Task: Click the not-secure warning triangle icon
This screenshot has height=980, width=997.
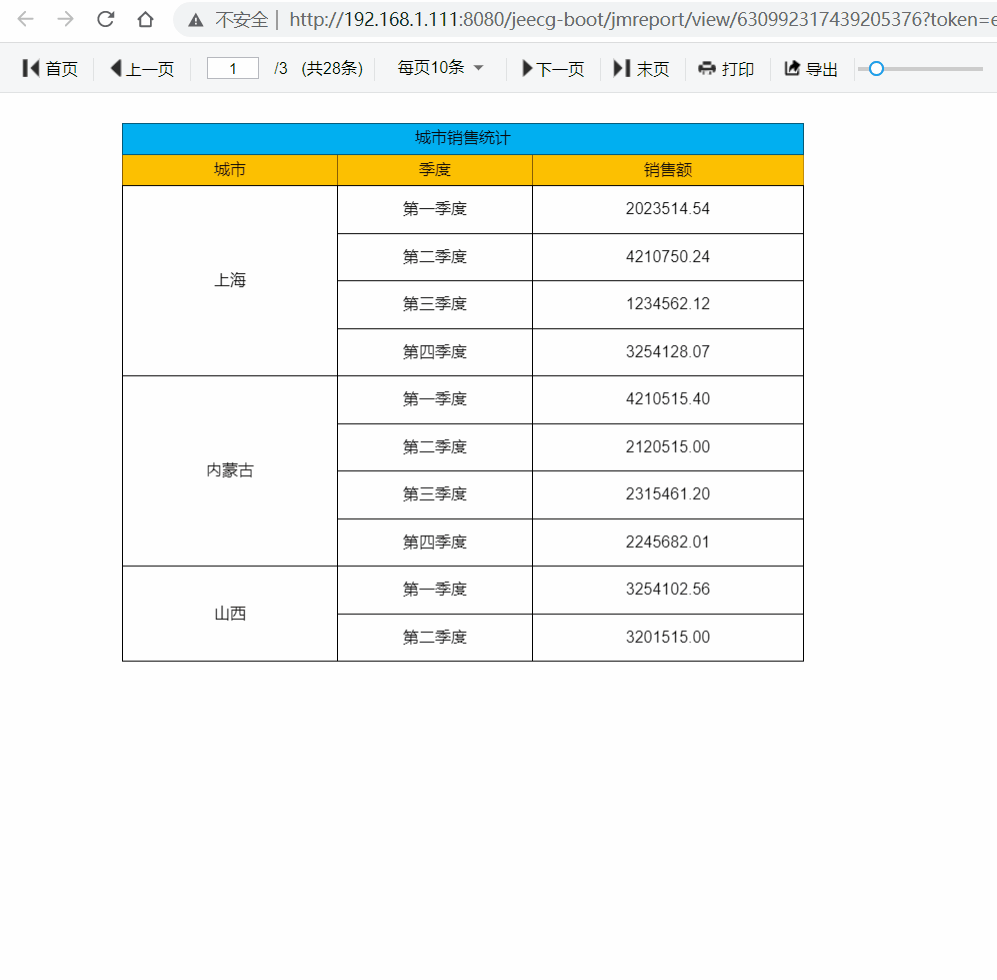Action: 196,20
